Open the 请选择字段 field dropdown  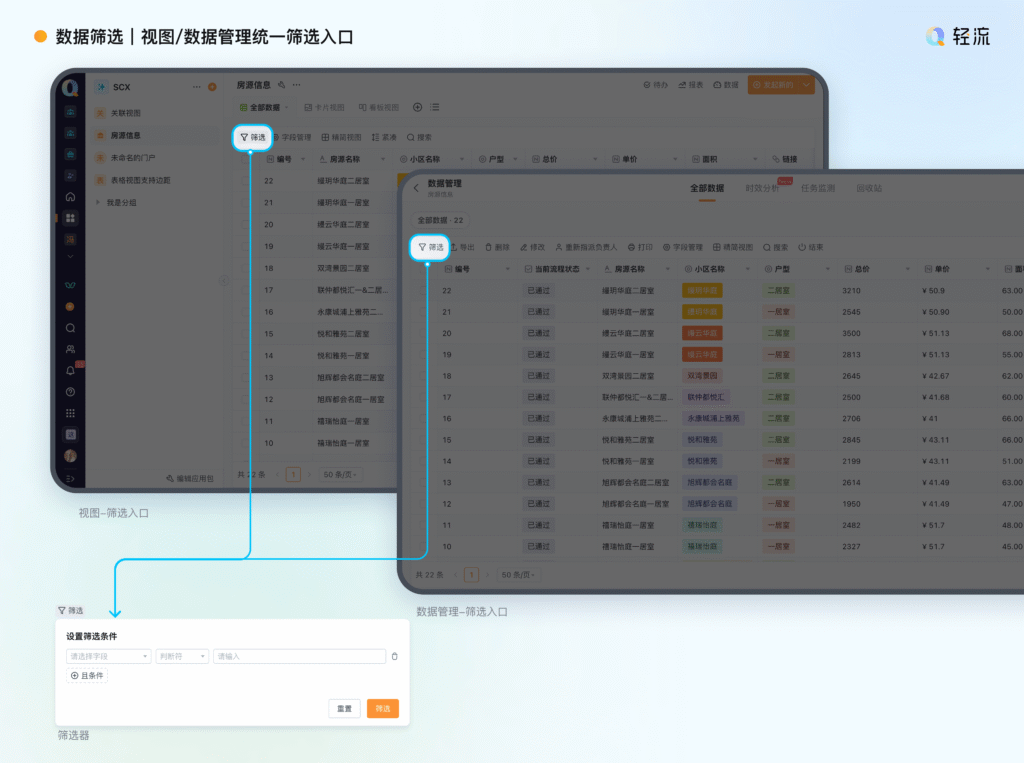[108, 657]
